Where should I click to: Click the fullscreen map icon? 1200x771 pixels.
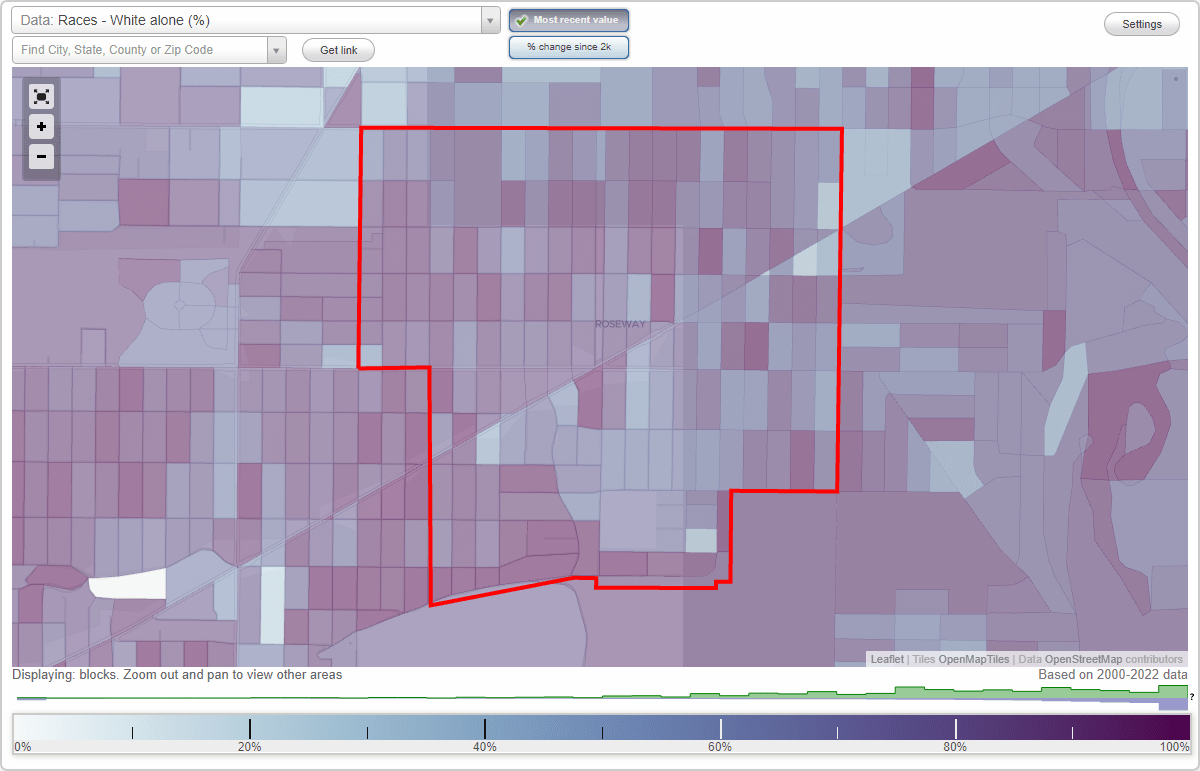(x=41, y=96)
